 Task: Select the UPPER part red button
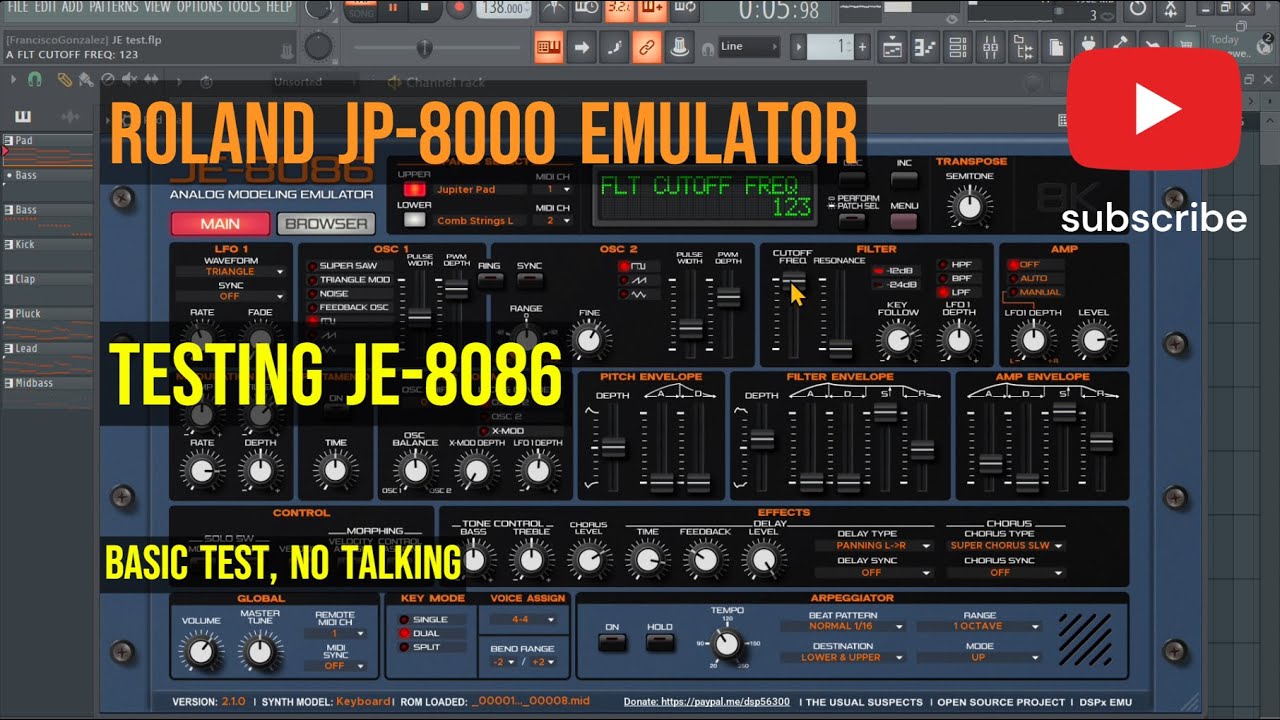point(414,188)
